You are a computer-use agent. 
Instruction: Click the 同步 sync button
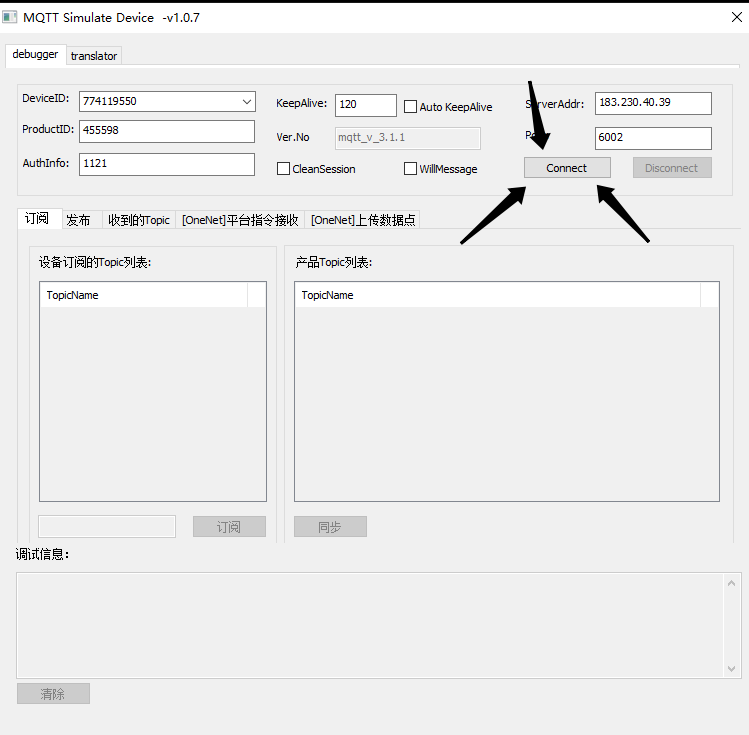[x=331, y=526]
